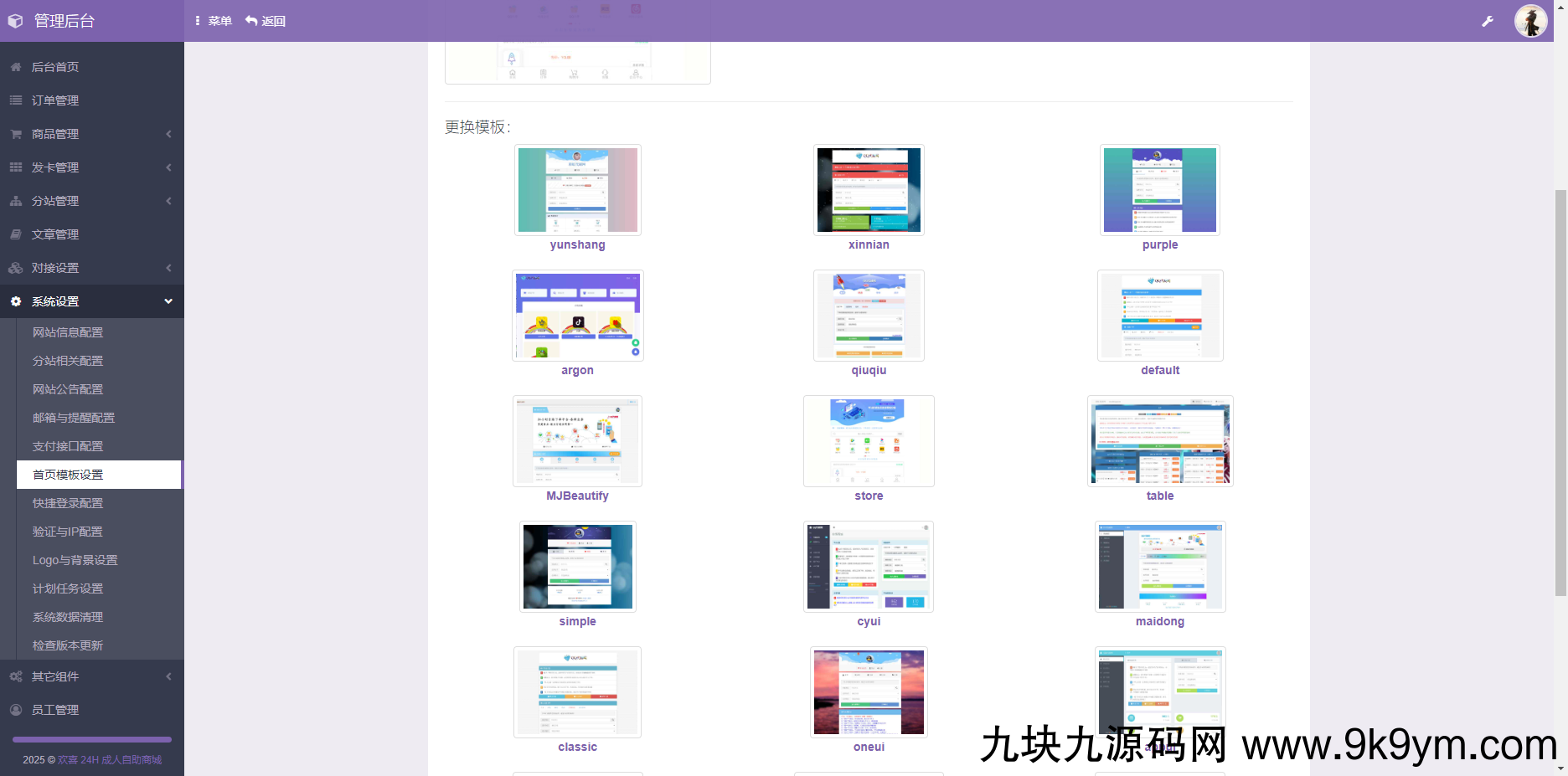The width and height of the screenshot is (1568, 776).
Task: Click the shopping cart icon for 商品管理
Action: click(15, 133)
